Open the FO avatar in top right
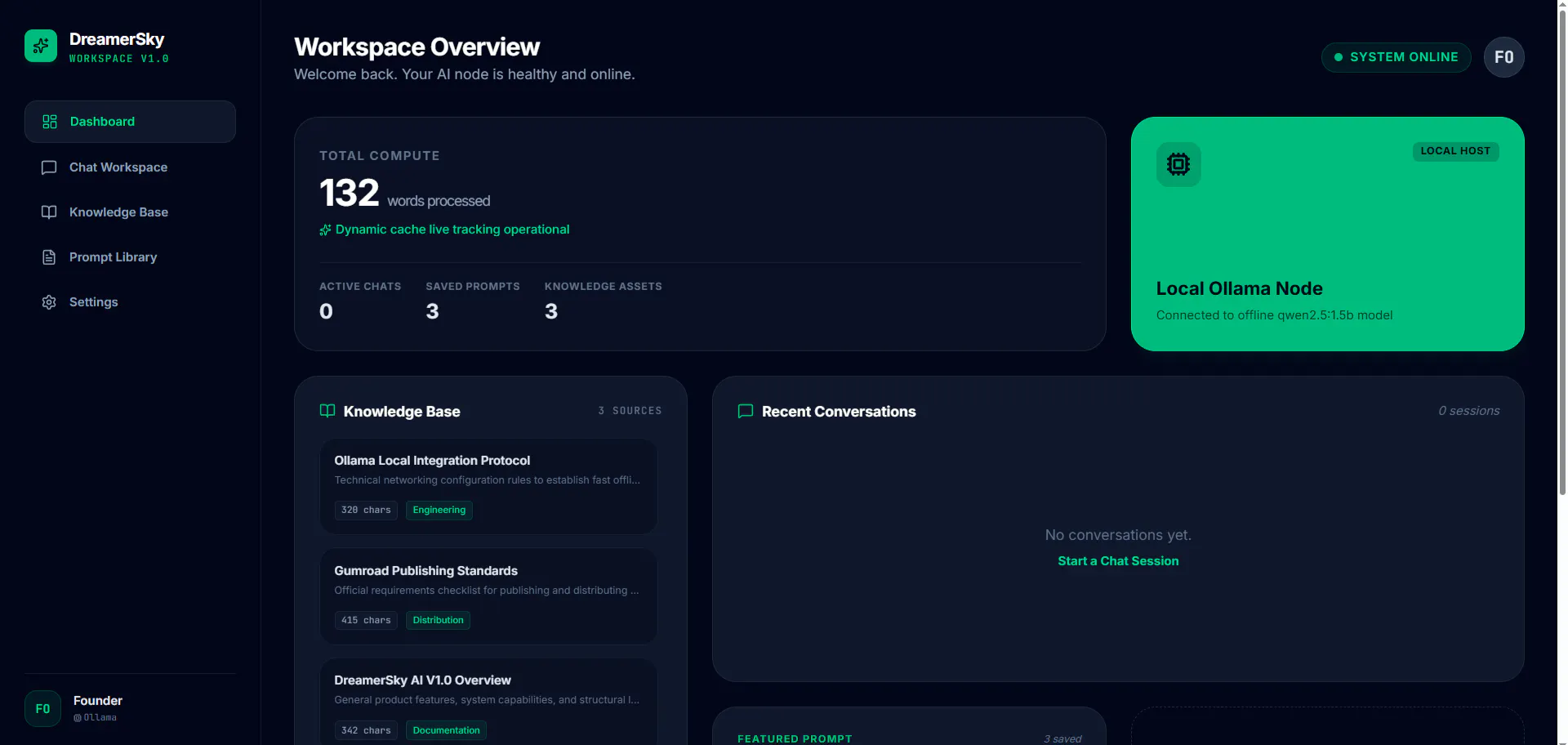The width and height of the screenshot is (1568, 745). point(1503,57)
